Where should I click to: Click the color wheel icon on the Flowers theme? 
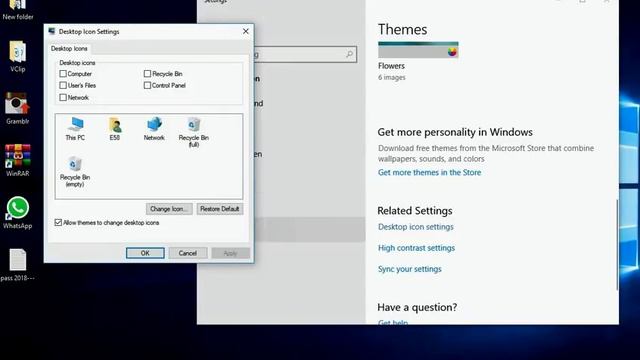point(452,52)
